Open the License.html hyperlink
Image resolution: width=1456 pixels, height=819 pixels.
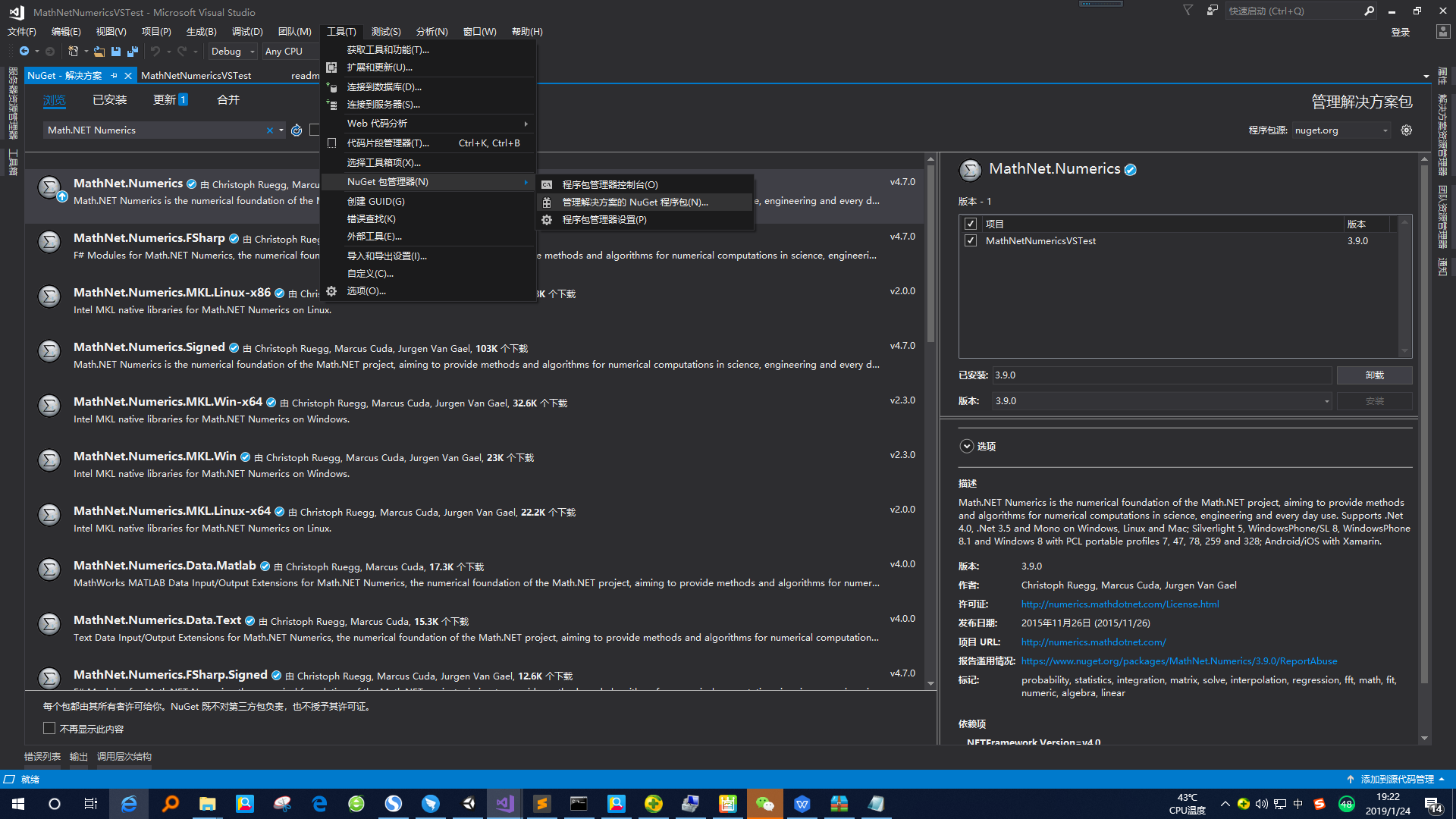click(1120, 604)
